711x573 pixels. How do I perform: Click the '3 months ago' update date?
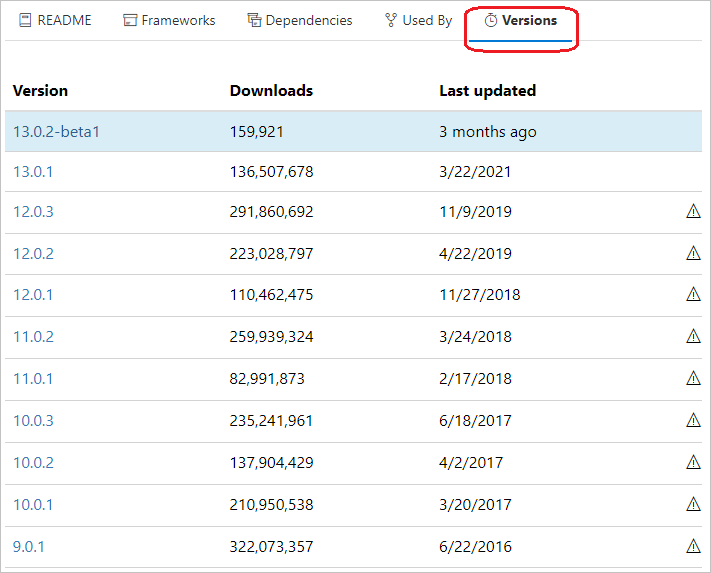[487, 132]
